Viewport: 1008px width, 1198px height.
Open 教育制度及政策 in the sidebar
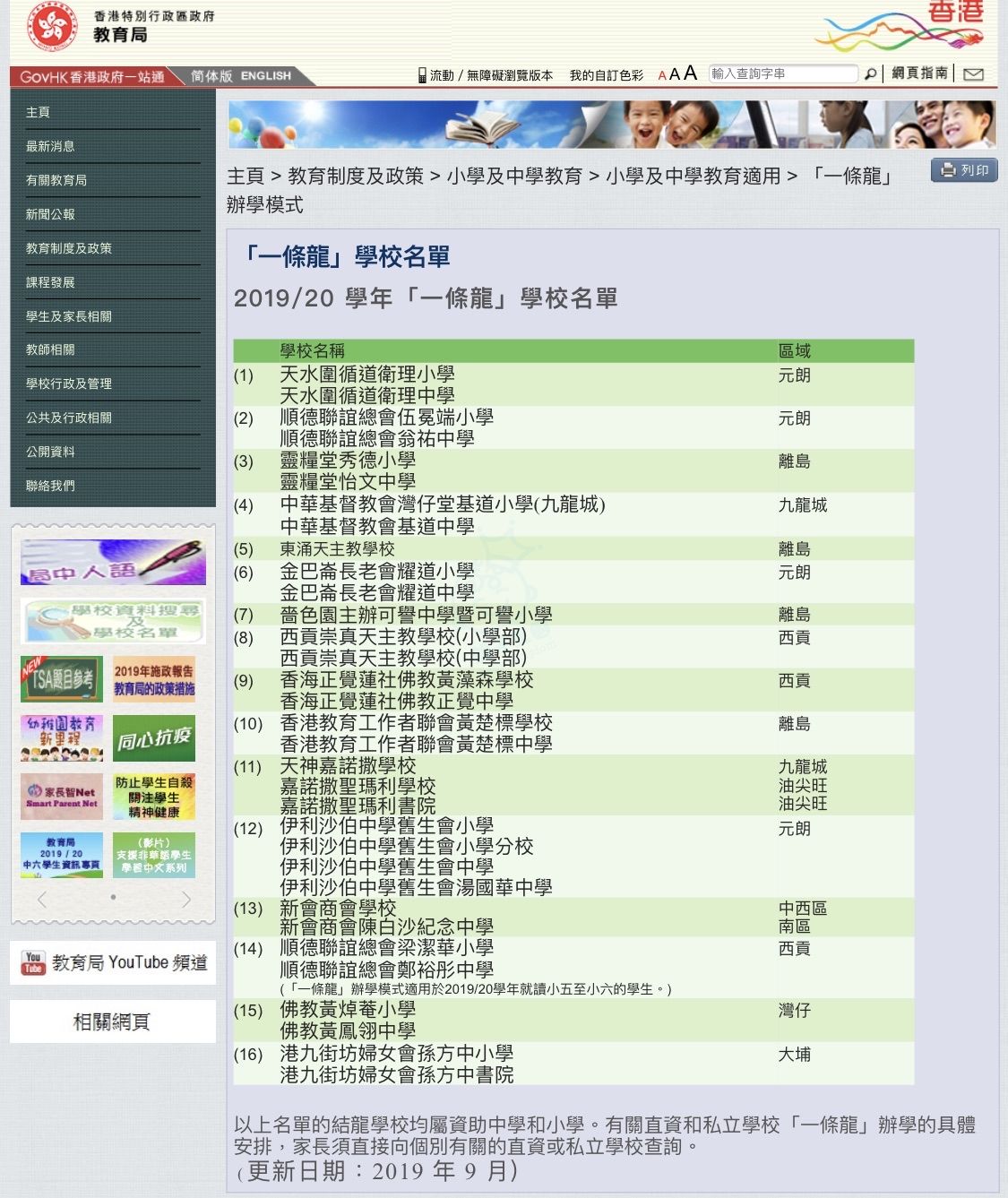[69, 248]
